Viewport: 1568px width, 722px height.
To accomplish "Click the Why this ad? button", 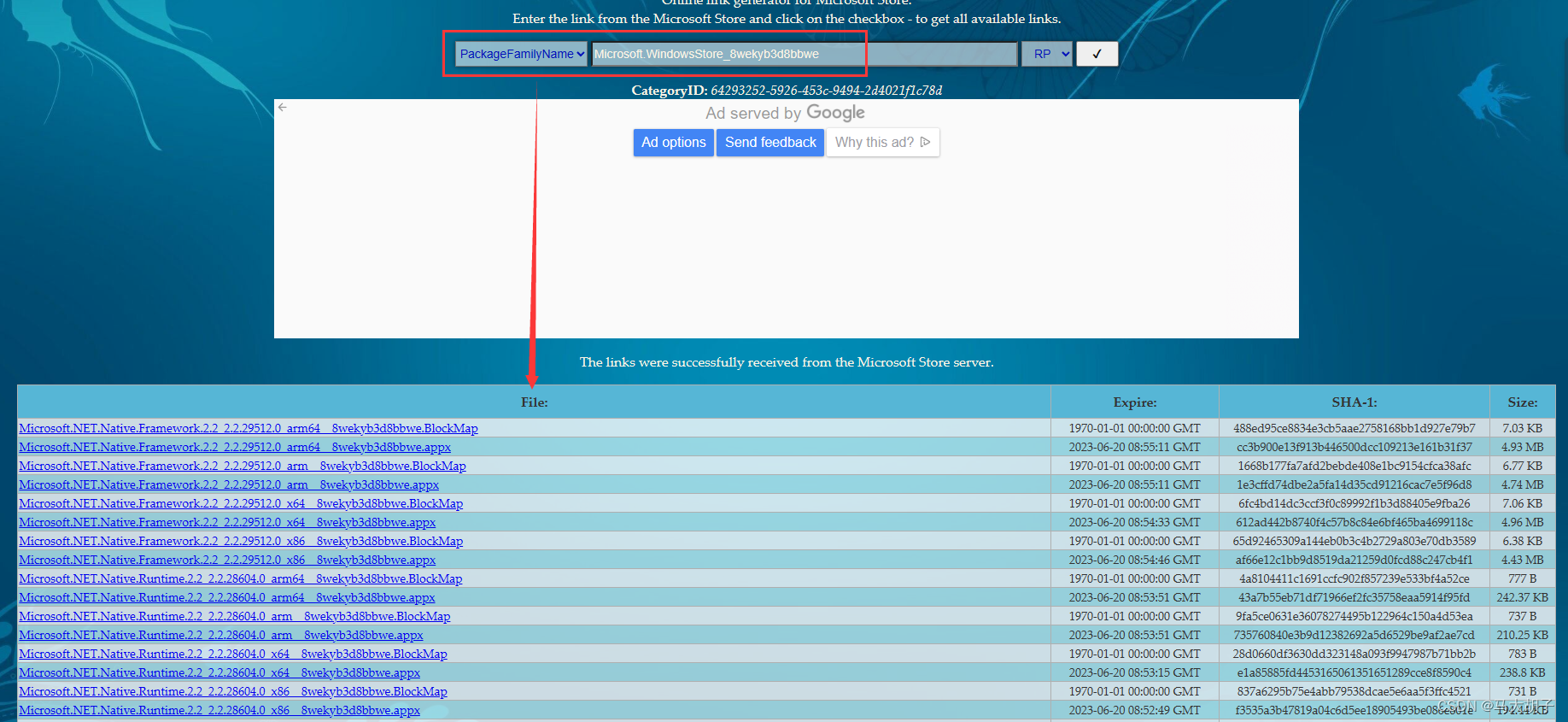I will pyautogui.click(x=882, y=143).
